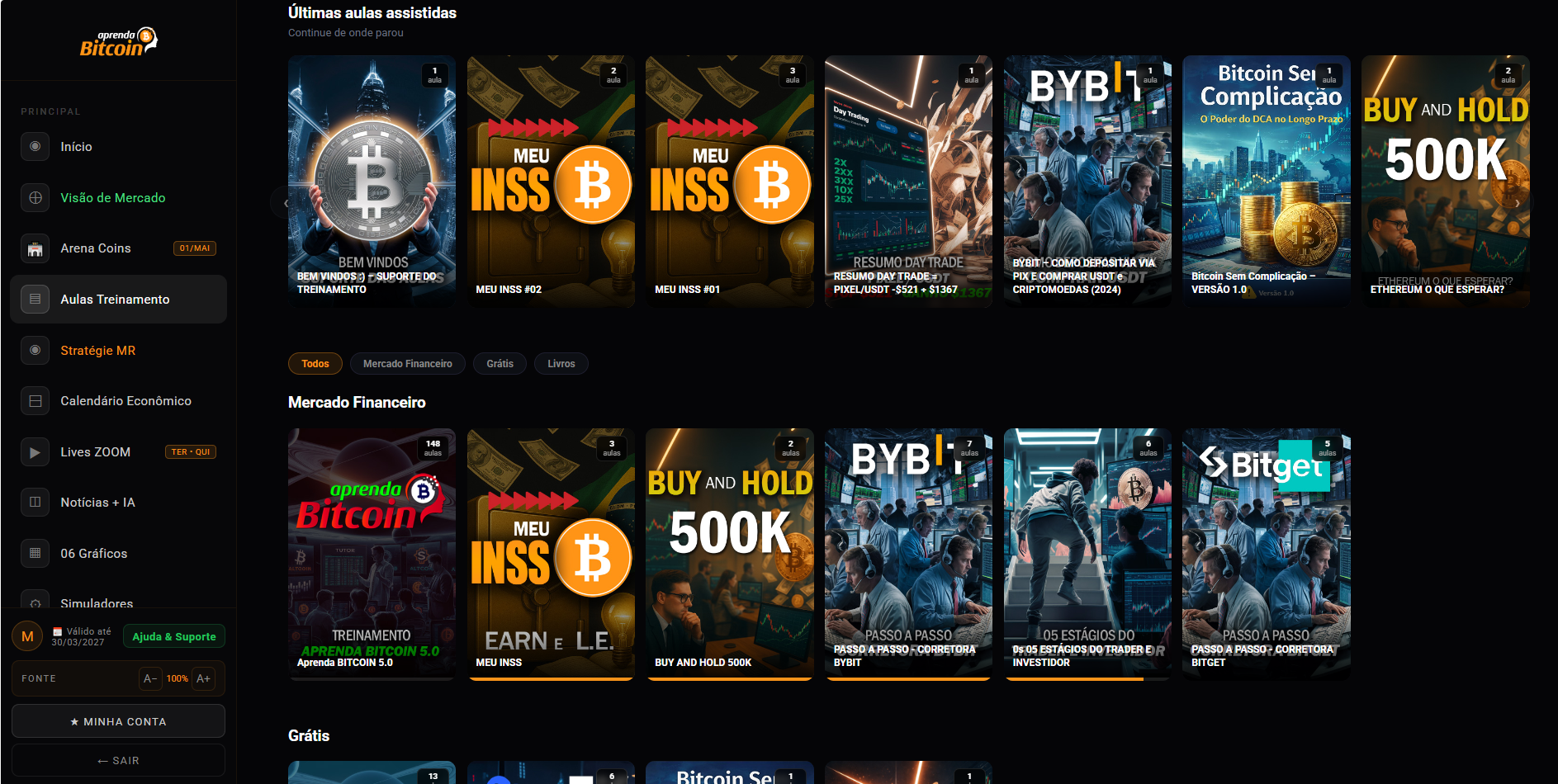Click the Continue de onde parou subtitle
This screenshot has height=784, width=1558.
tap(346, 33)
